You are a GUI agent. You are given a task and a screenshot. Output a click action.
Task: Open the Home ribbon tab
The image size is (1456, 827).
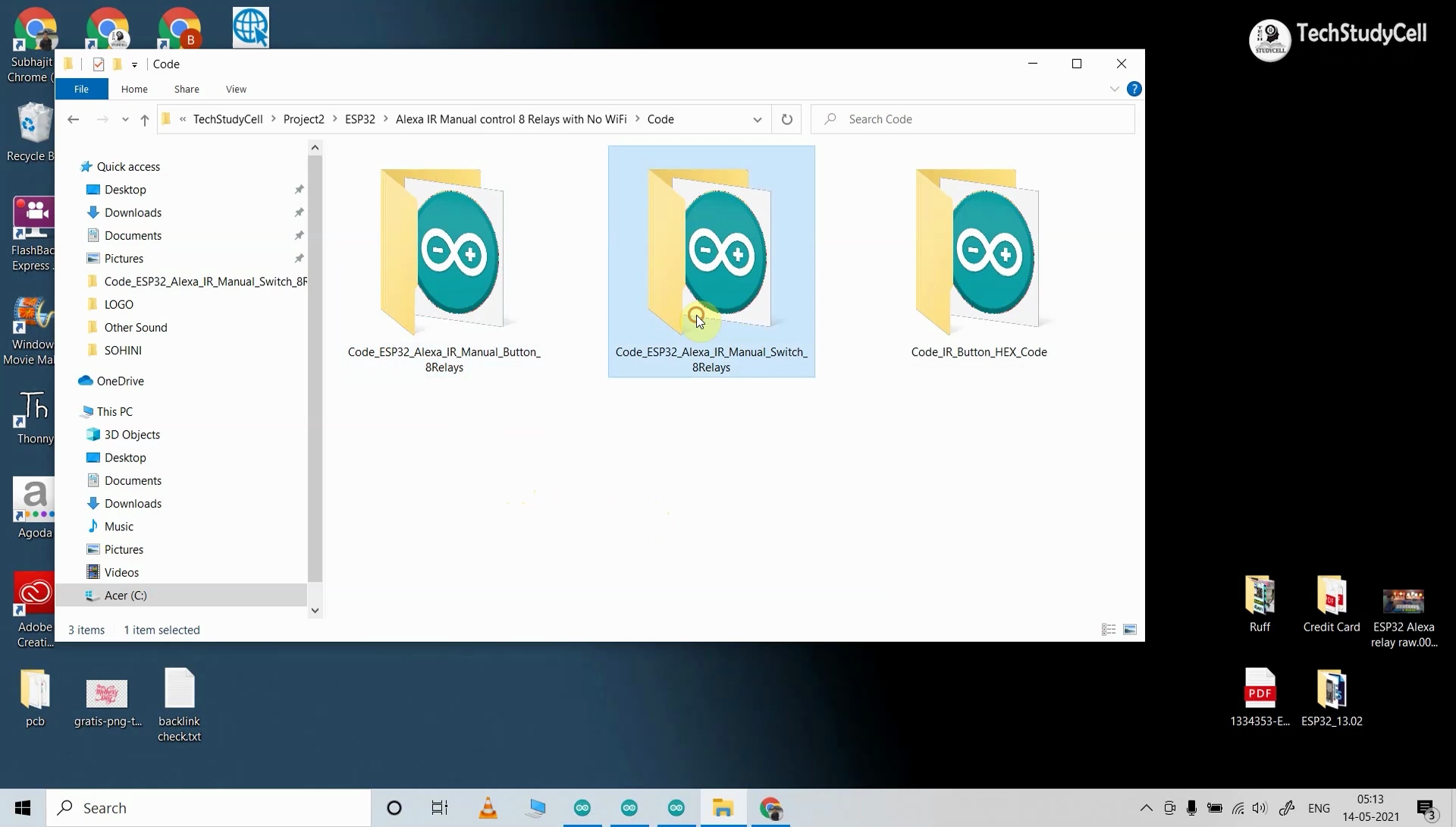134,89
